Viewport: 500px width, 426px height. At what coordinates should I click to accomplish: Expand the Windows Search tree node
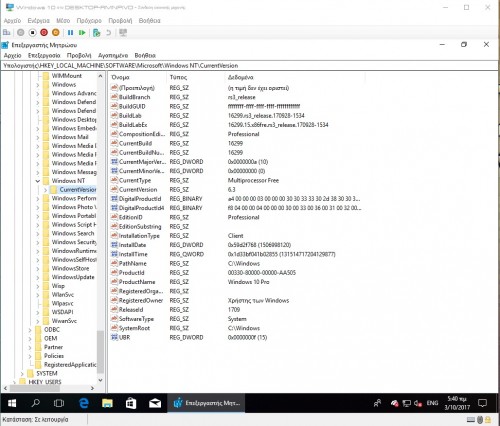[37, 234]
